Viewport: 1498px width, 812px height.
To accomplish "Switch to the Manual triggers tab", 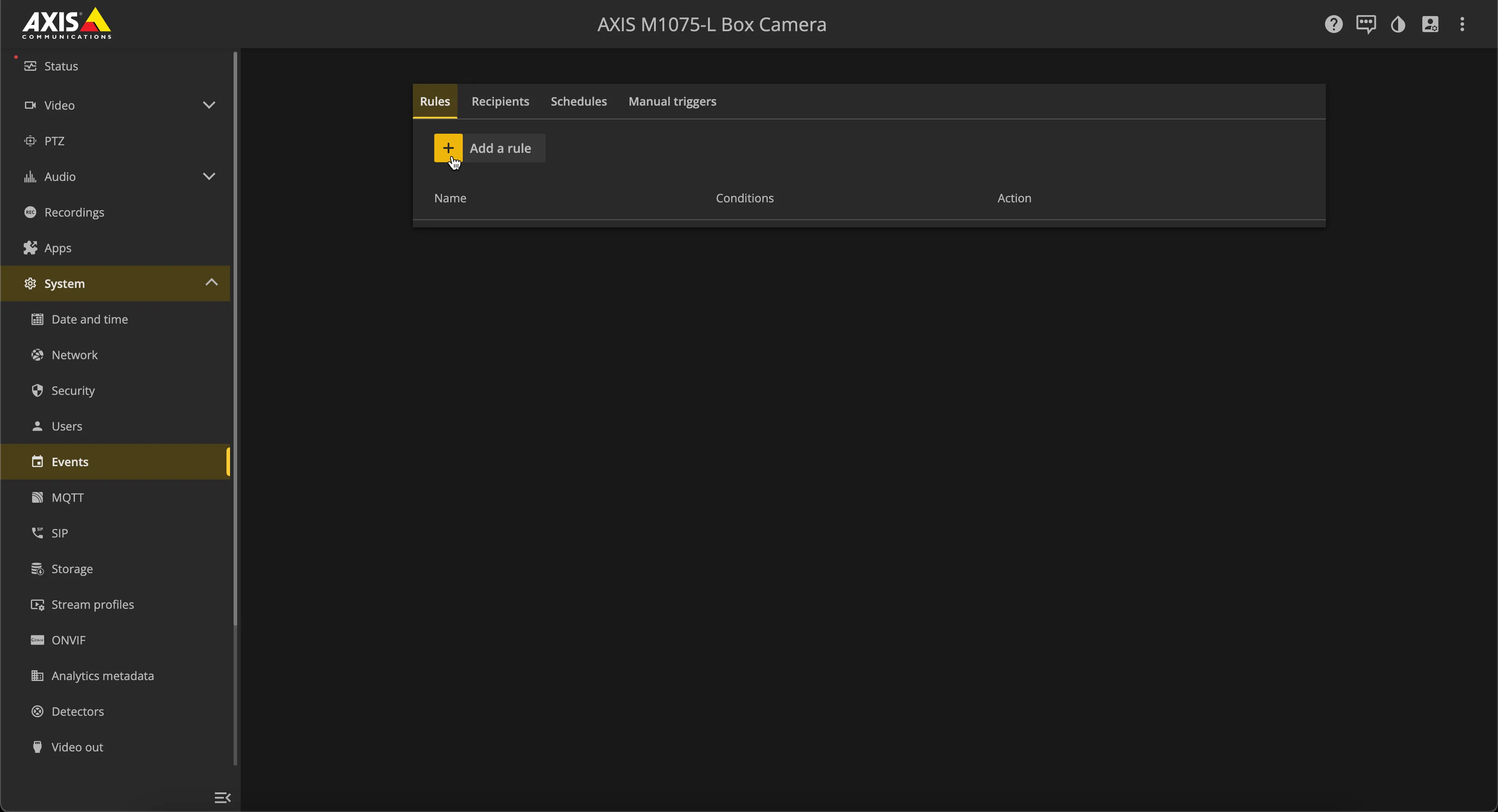I will point(672,101).
